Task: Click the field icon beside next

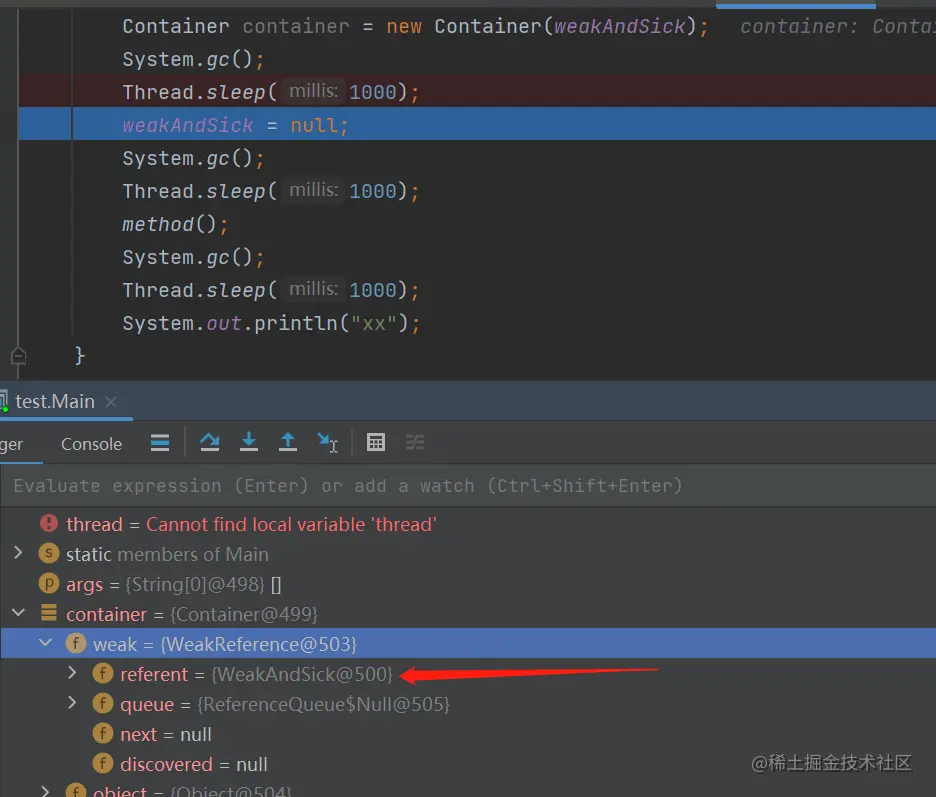Action: pos(103,733)
